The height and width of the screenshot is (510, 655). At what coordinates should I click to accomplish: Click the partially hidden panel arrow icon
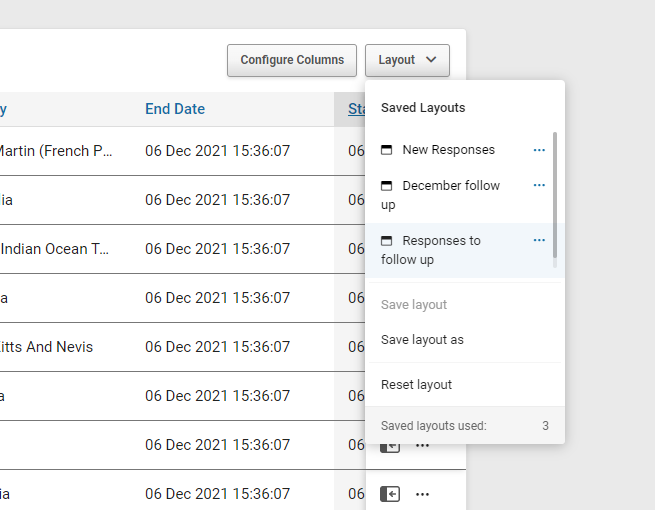click(x=390, y=447)
